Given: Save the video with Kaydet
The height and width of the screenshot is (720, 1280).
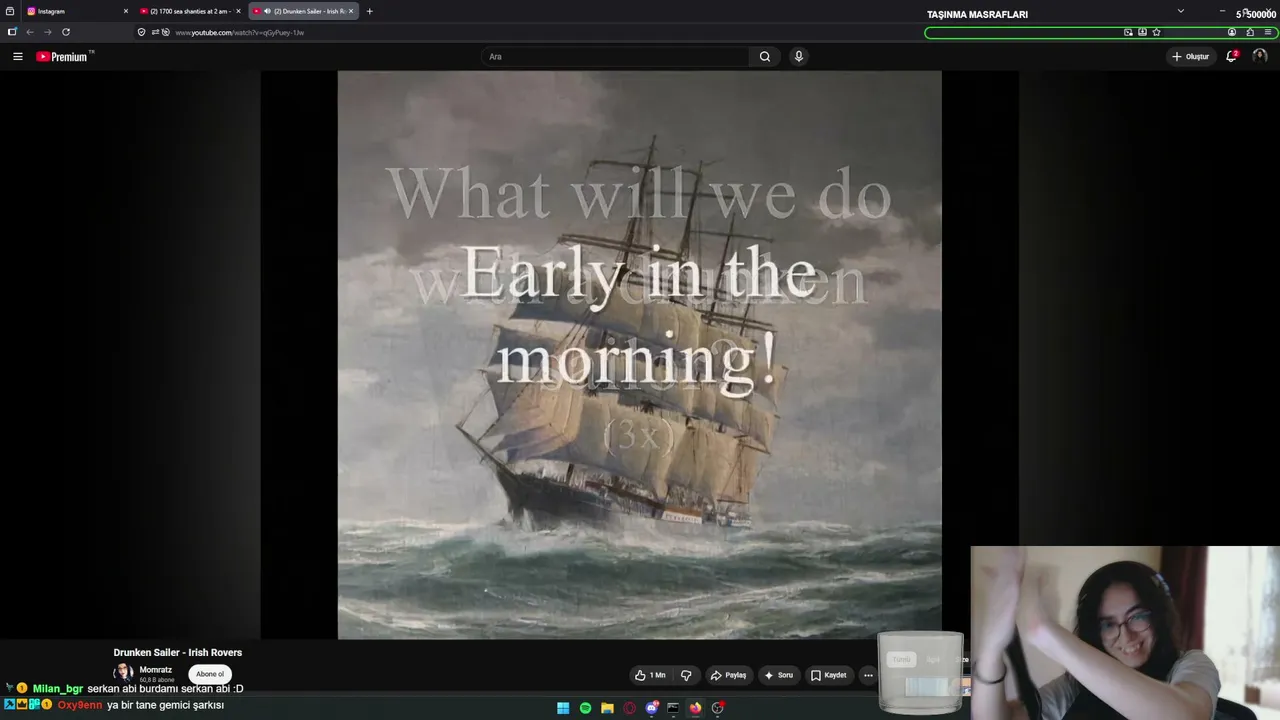Looking at the screenshot, I should 829,675.
